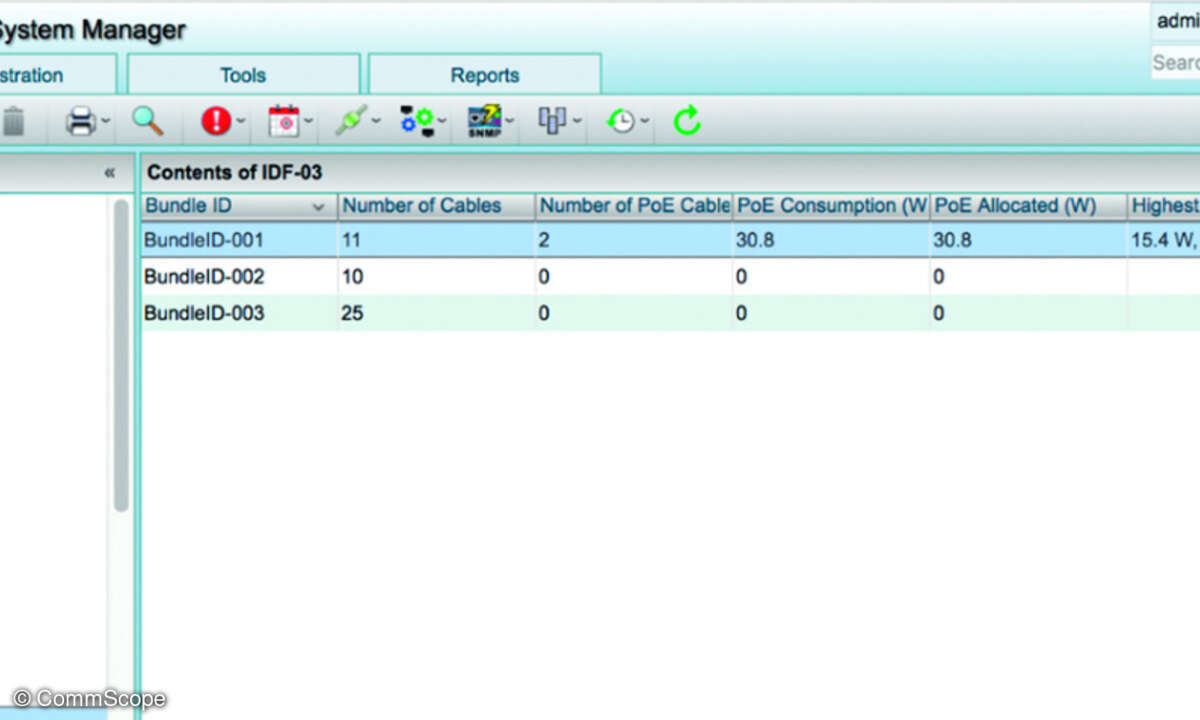Switch to the Reports tab

click(485, 75)
